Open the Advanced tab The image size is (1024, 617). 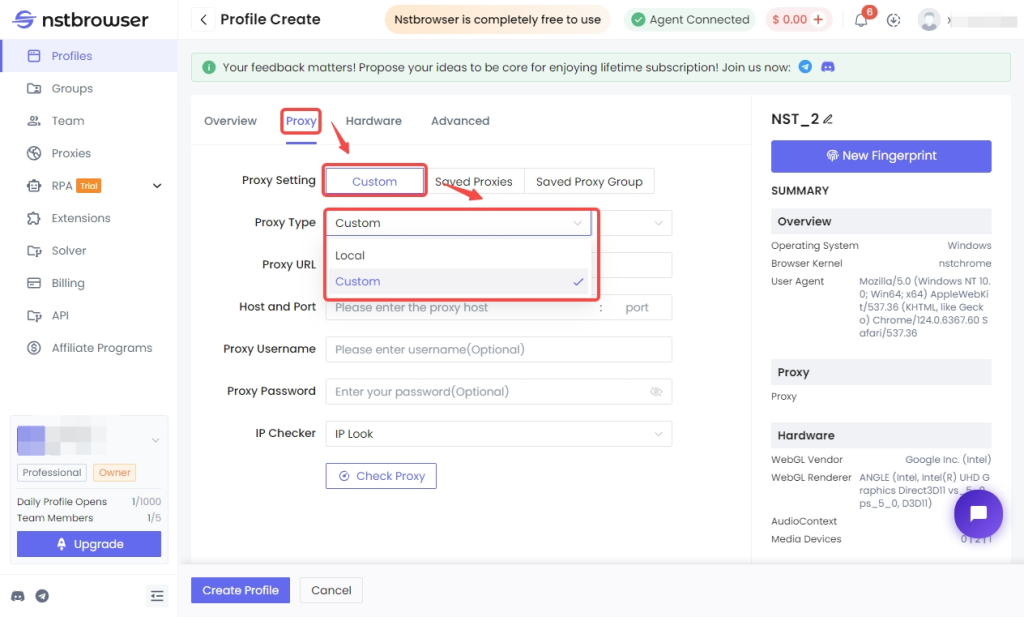tap(460, 121)
